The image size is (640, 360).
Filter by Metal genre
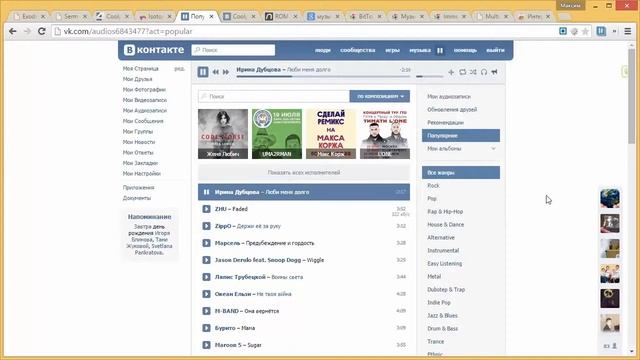pyautogui.click(x=434, y=277)
